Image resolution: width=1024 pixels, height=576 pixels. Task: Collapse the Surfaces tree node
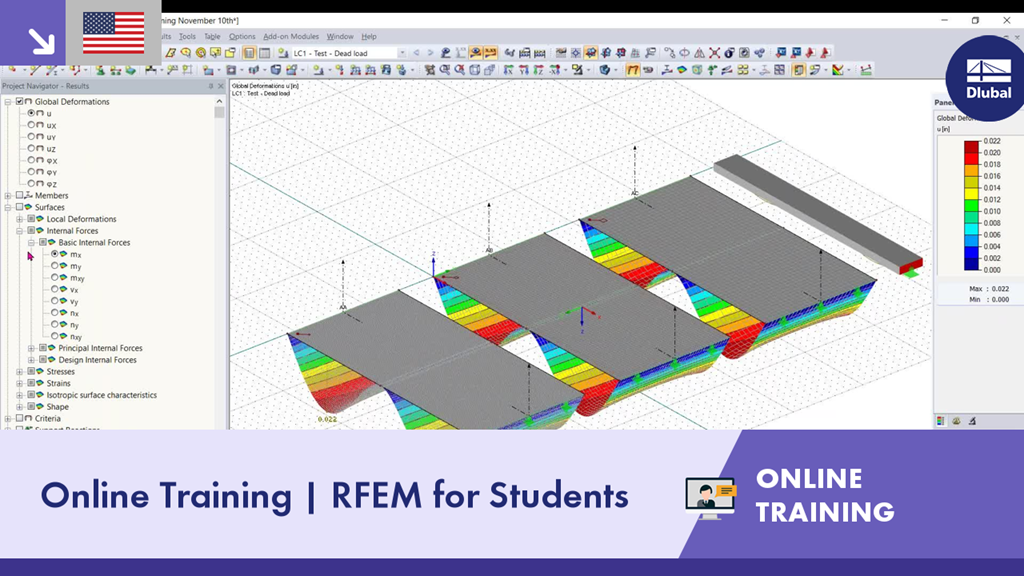tap(8, 208)
